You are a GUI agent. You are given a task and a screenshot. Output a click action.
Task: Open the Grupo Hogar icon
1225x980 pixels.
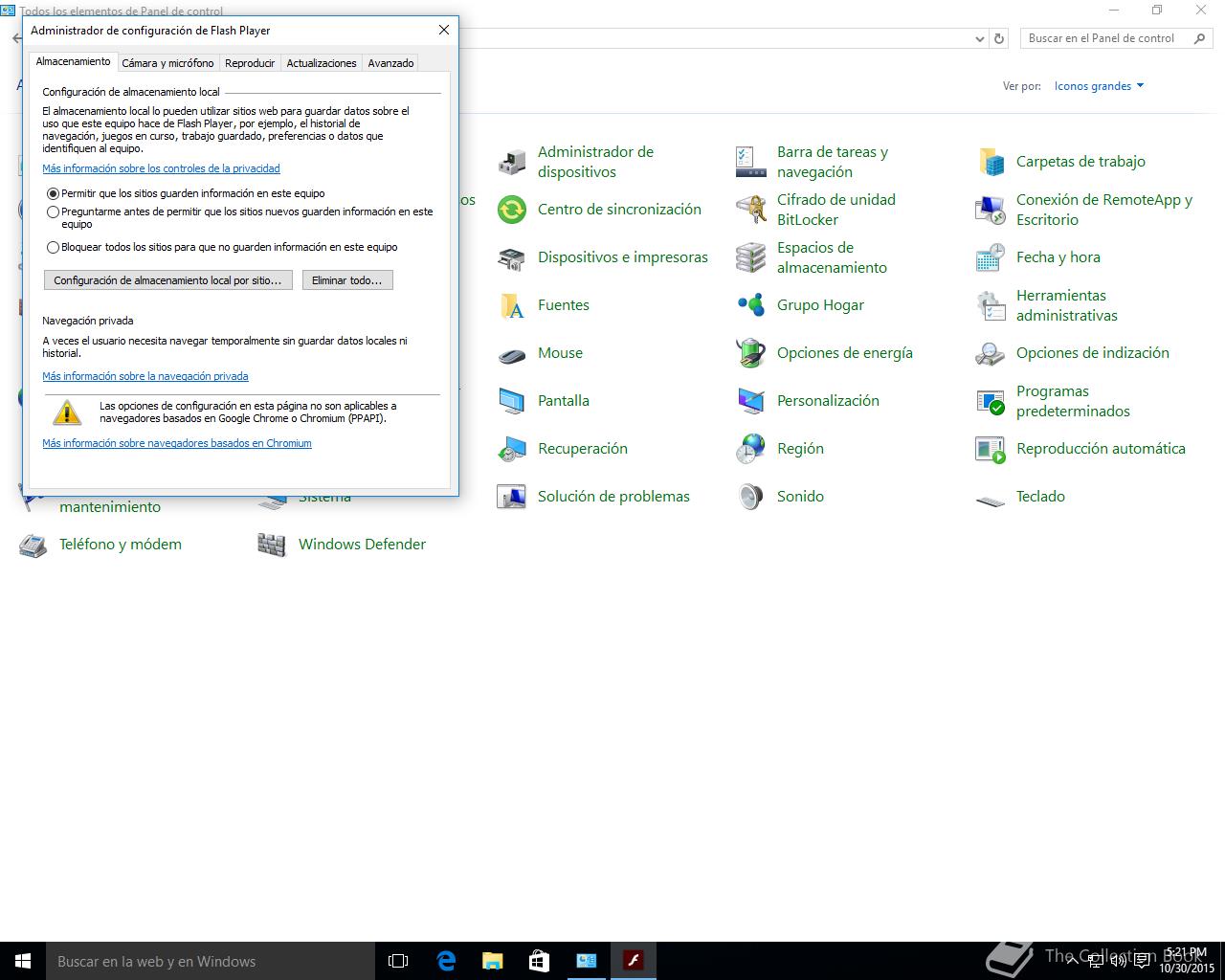point(751,305)
